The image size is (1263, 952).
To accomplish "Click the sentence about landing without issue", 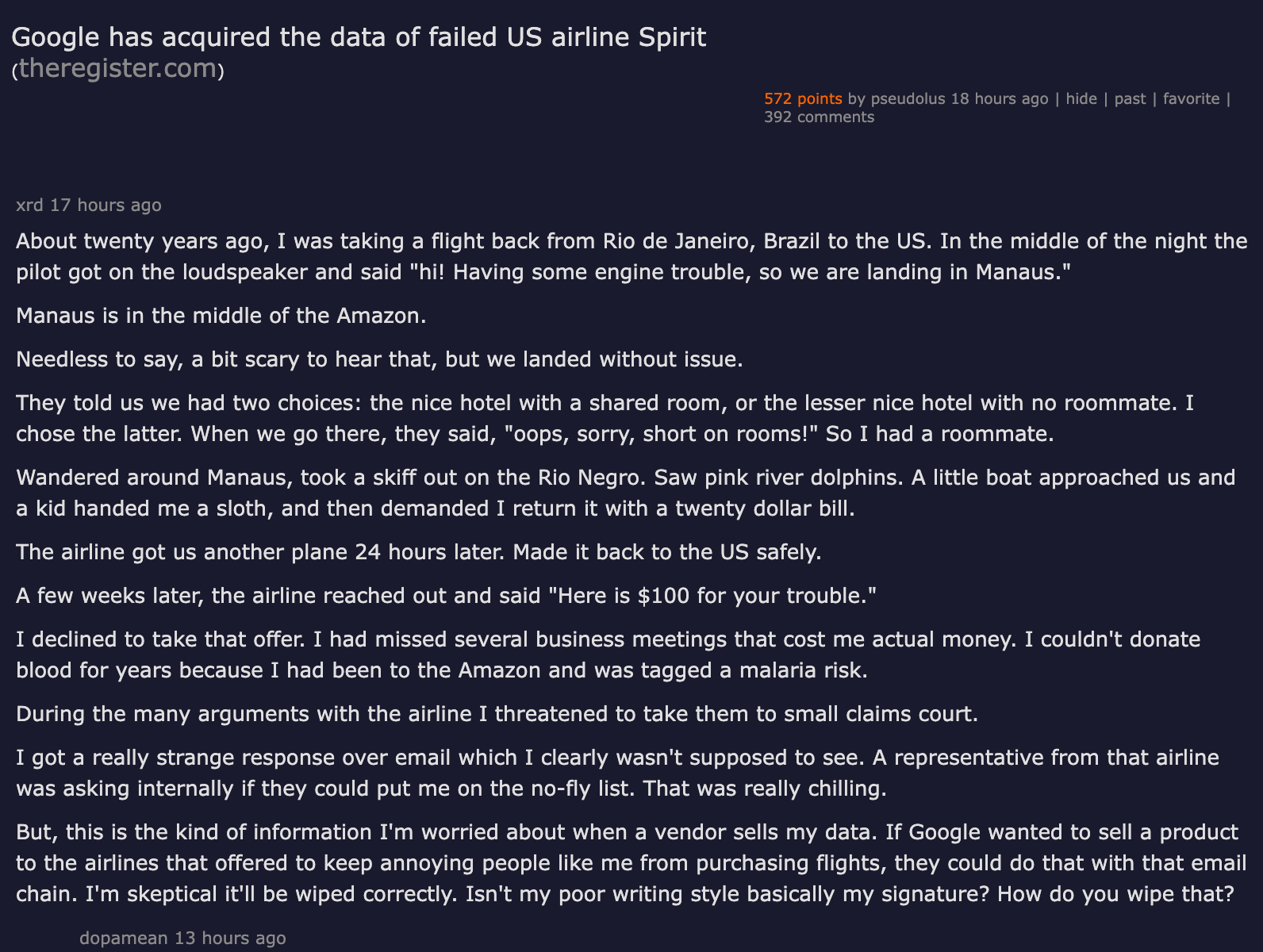I will [x=379, y=359].
